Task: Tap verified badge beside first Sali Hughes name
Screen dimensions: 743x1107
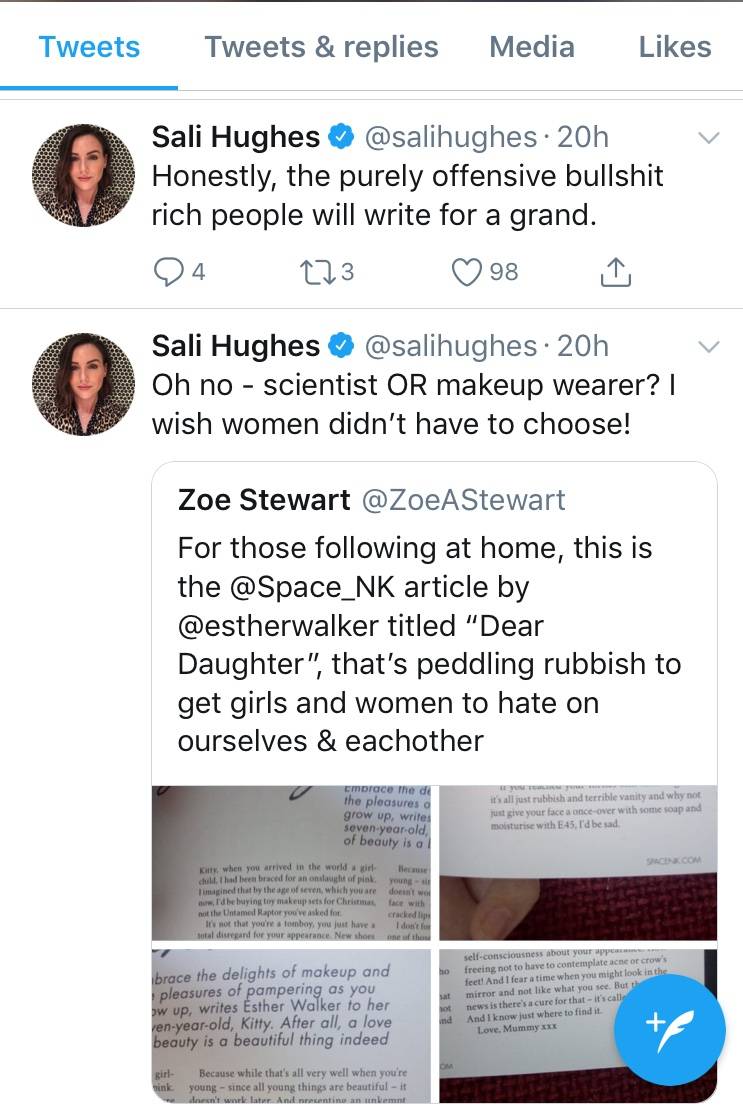Action: [x=342, y=137]
